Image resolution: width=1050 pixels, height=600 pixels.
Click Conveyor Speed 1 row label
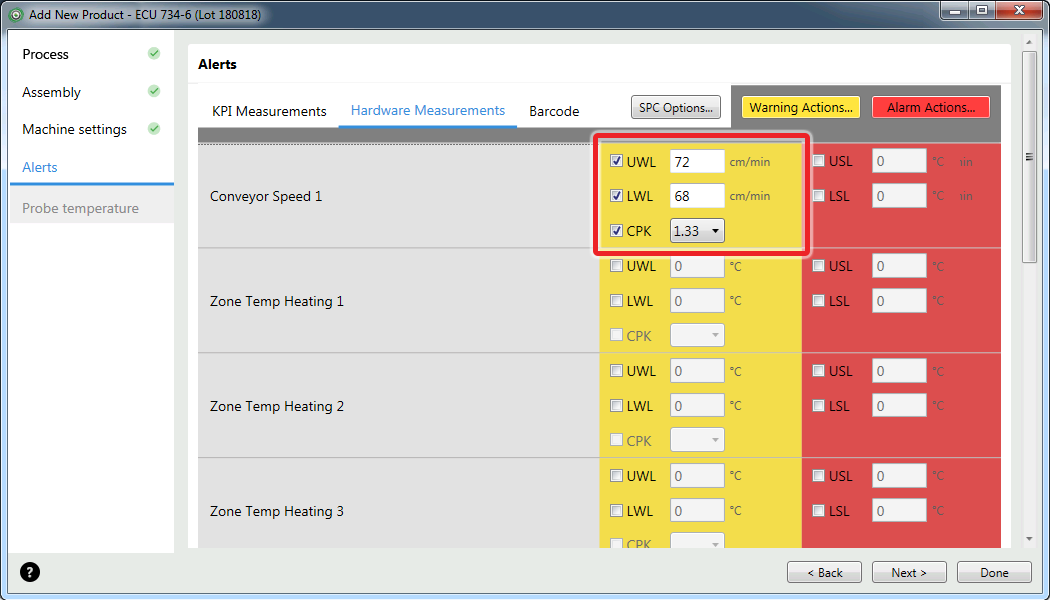point(266,196)
